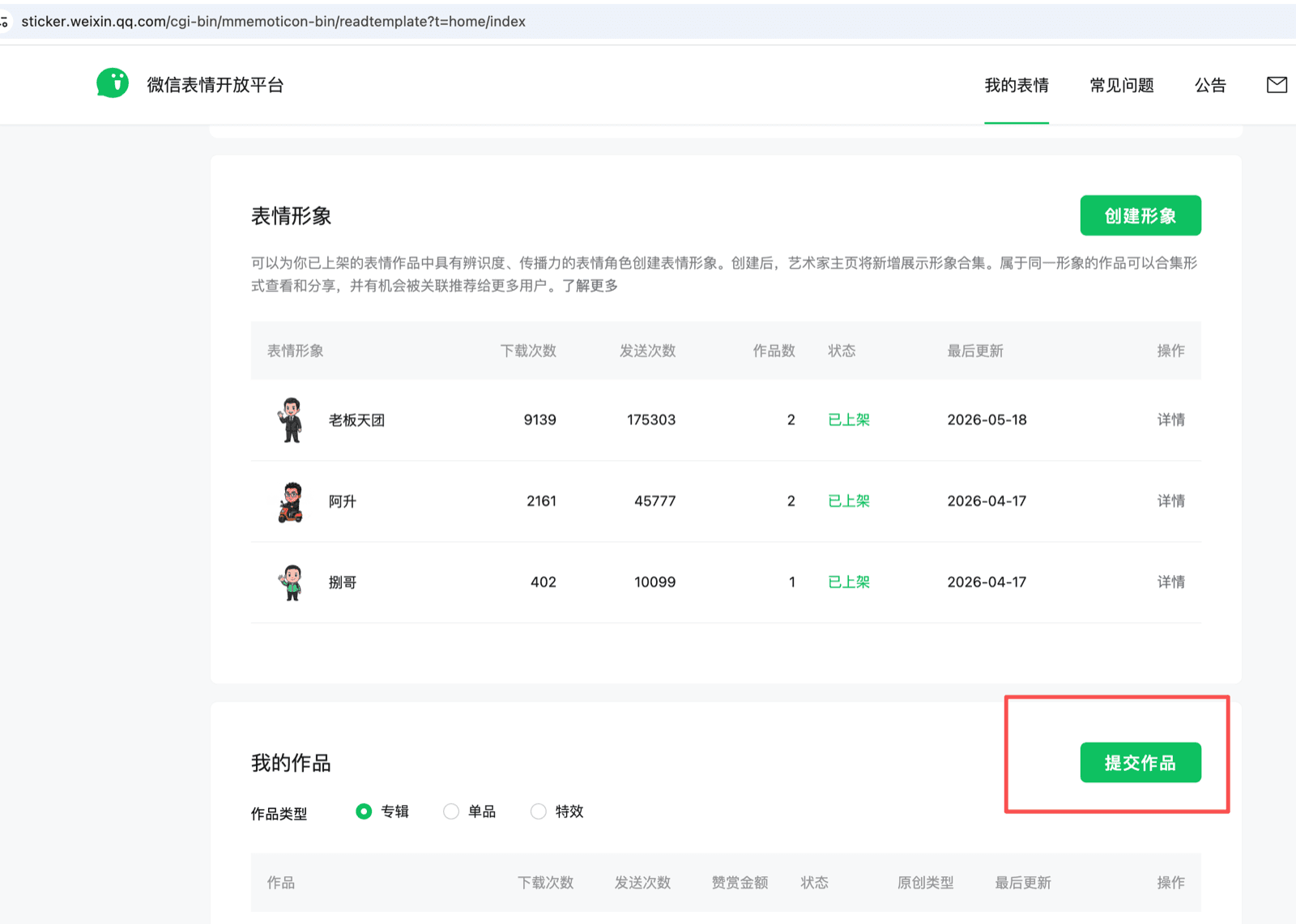
Task: Select the 单品 work type radio
Action: [x=451, y=811]
